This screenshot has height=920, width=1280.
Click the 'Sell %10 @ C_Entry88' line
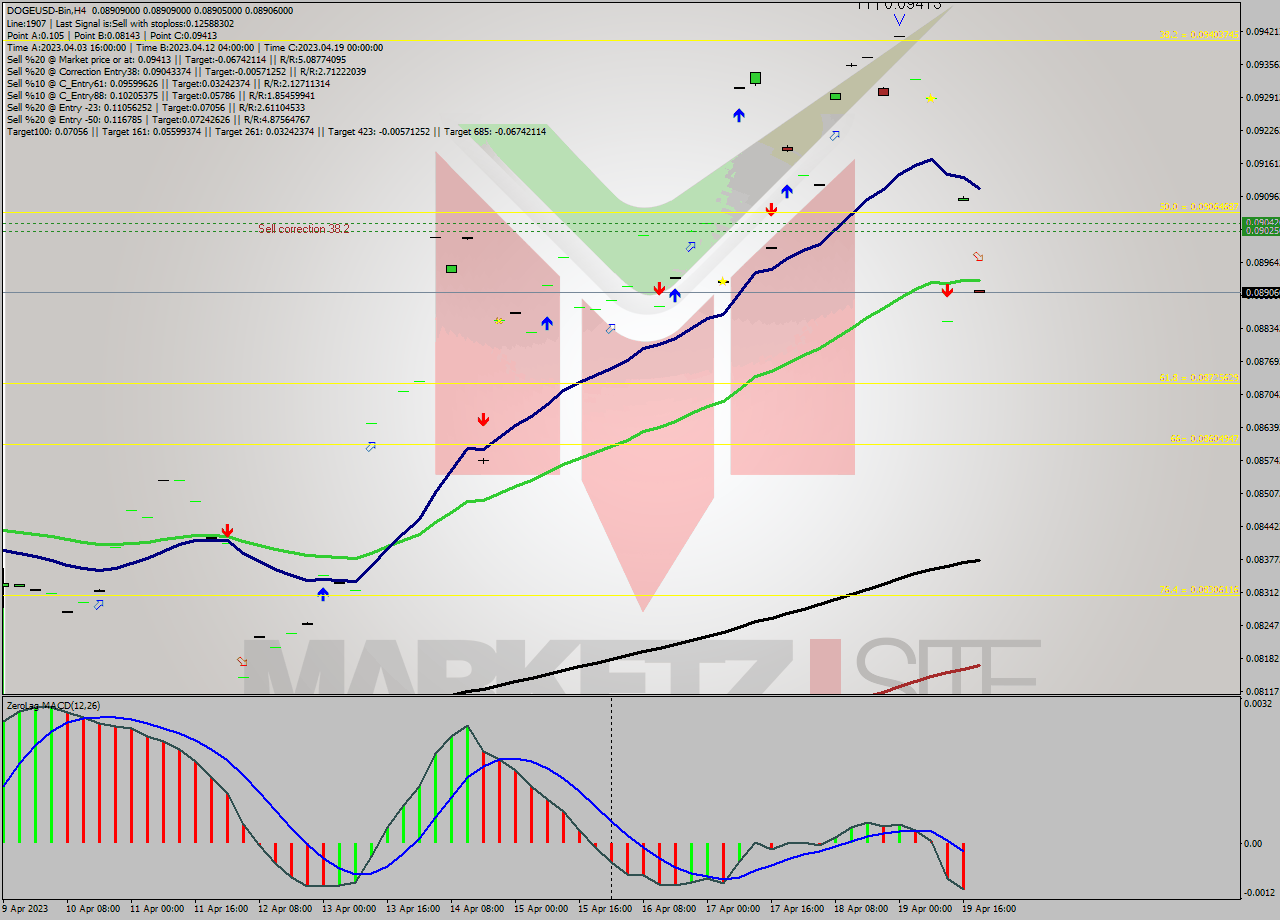click(161, 95)
